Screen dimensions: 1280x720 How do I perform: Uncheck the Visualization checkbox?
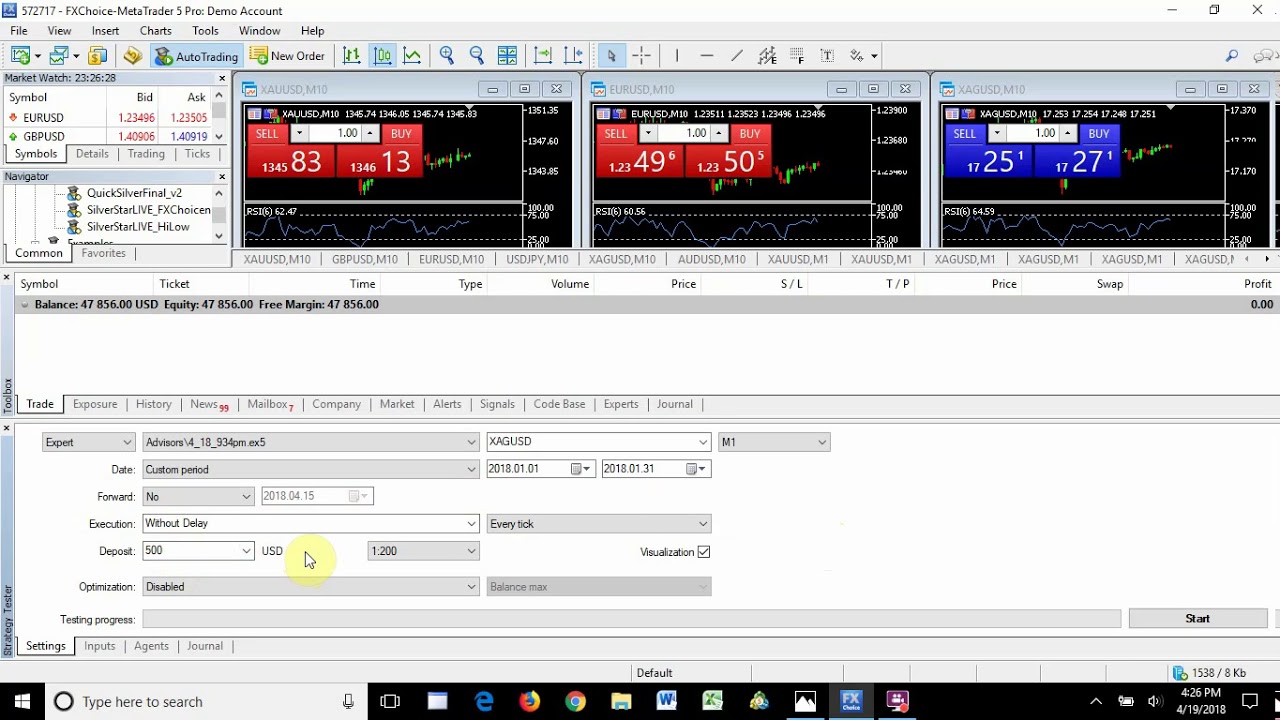pyautogui.click(x=704, y=552)
